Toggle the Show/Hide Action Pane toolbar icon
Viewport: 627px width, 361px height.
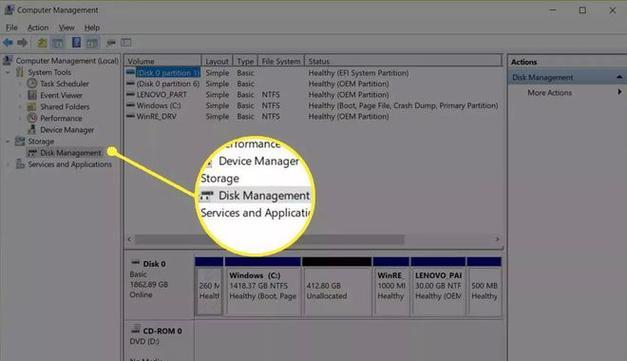coord(92,43)
